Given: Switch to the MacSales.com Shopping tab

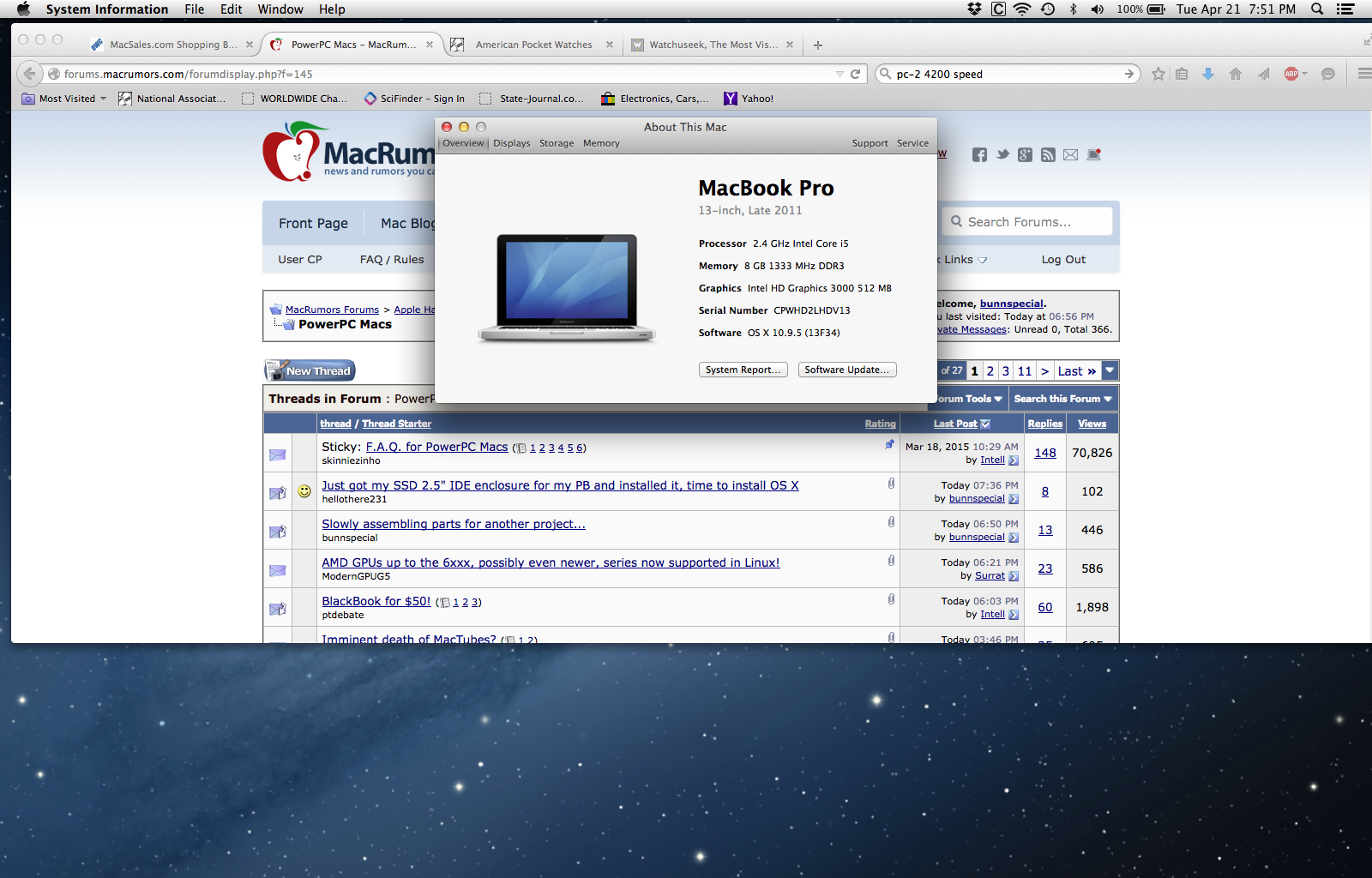Looking at the screenshot, I should (x=172, y=45).
